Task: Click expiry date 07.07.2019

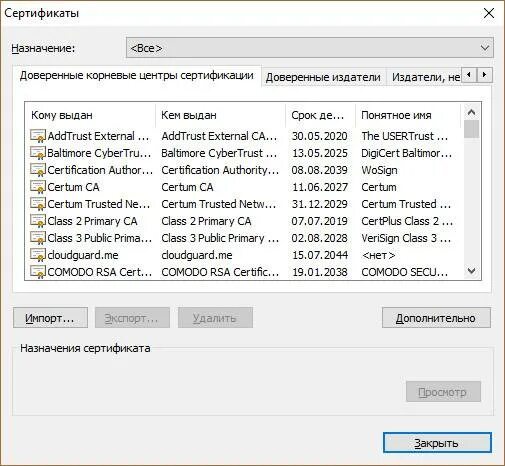Action: click(320, 221)
